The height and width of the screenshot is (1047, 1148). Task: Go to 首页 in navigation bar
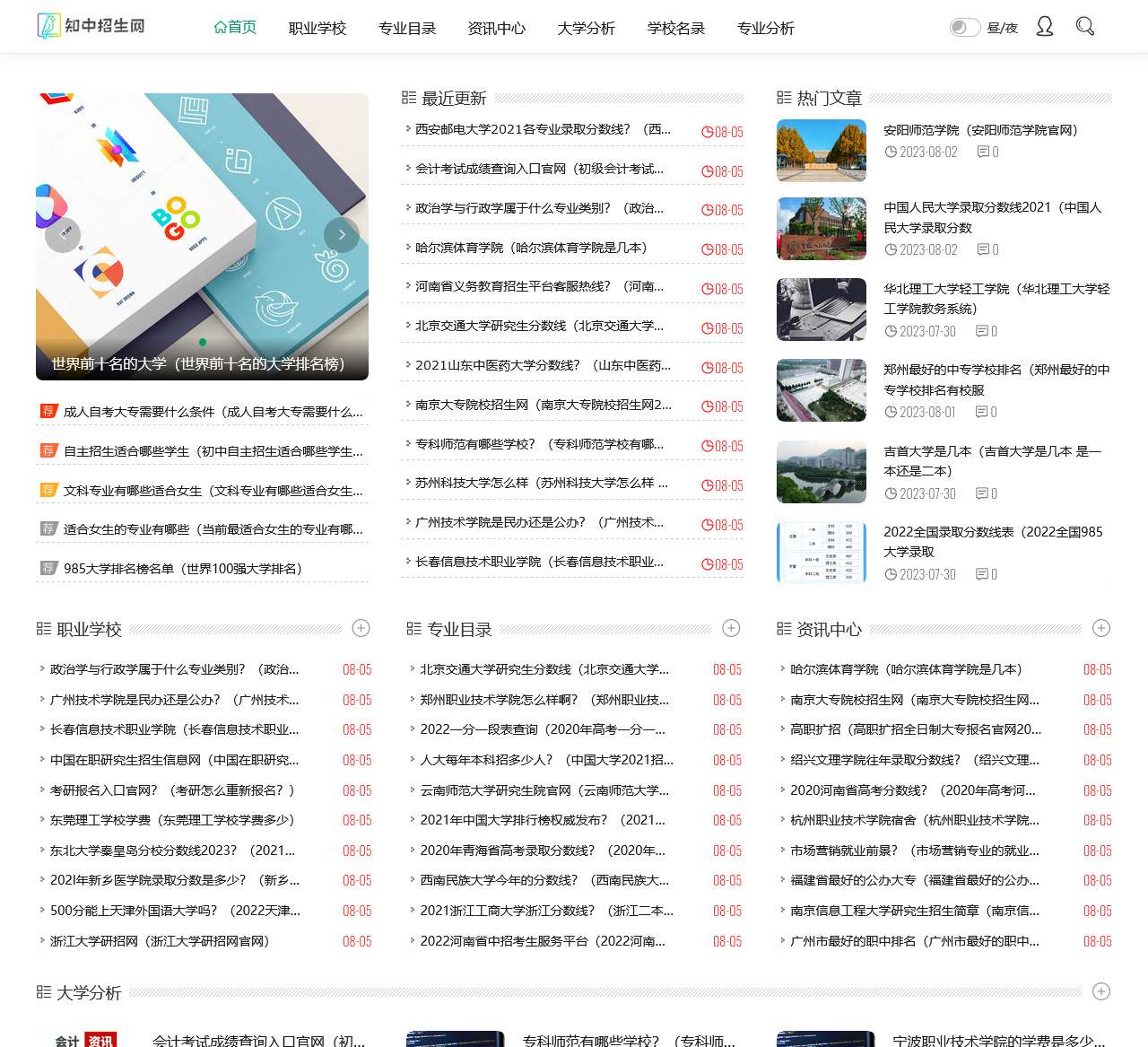235,27
